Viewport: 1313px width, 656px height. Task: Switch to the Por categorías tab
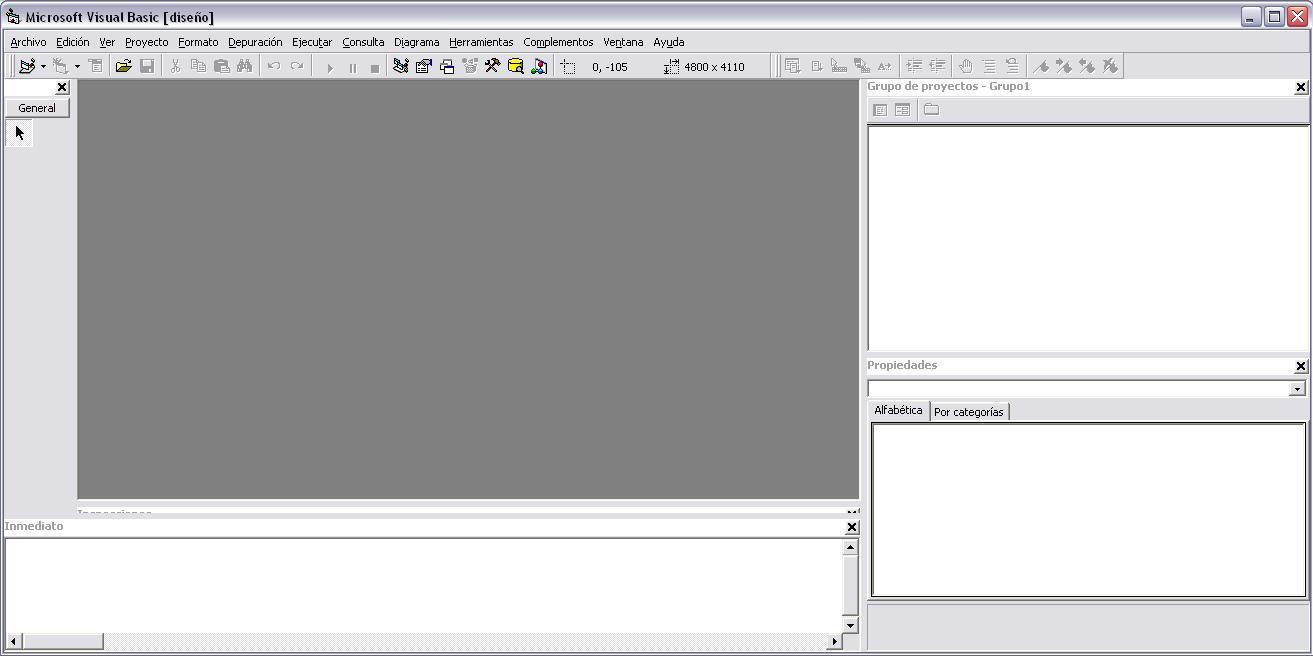coord(968,412)
